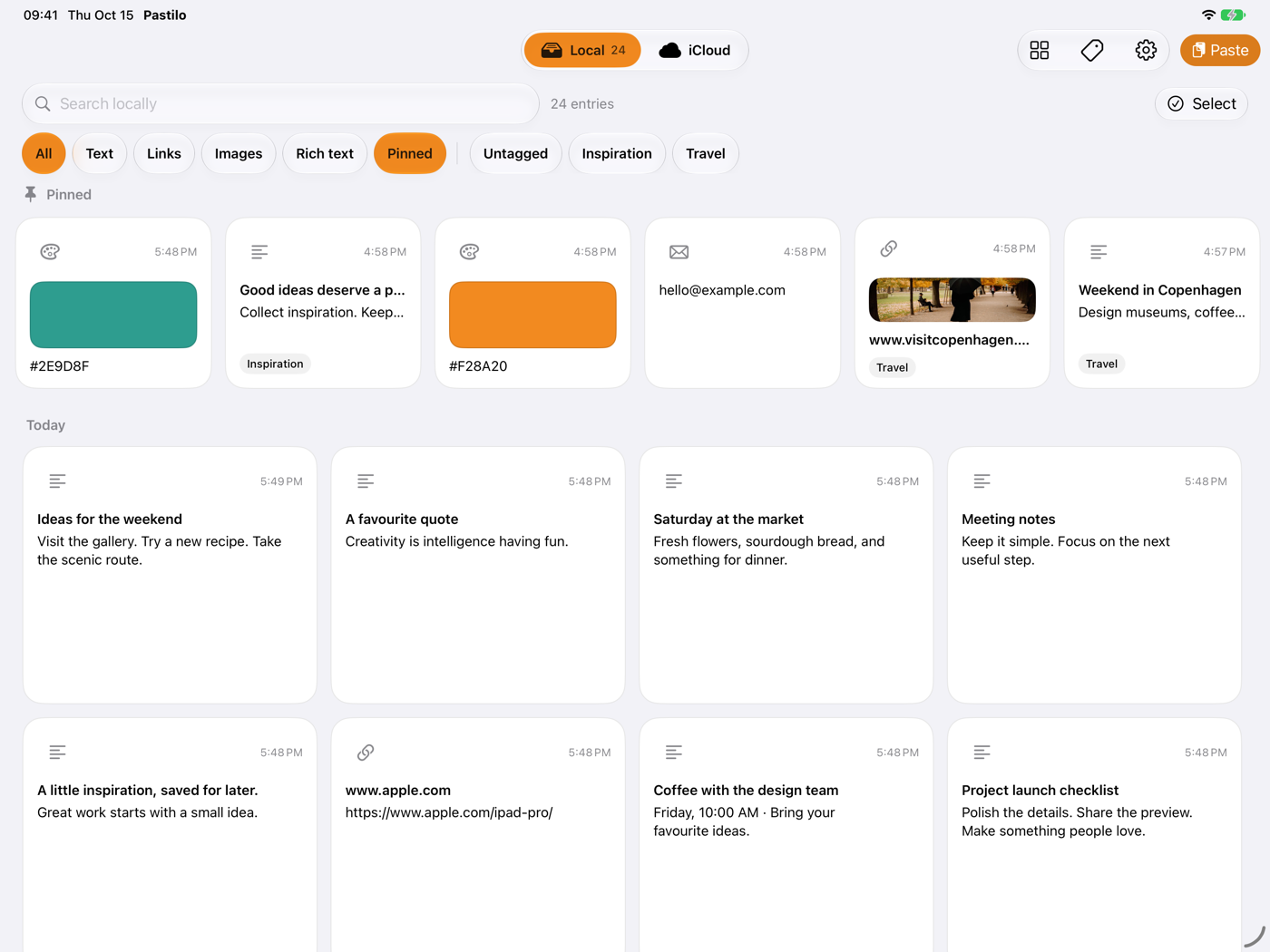Open the grid layout view icon
This screenshot has width=1270, height=952.
1040,51
